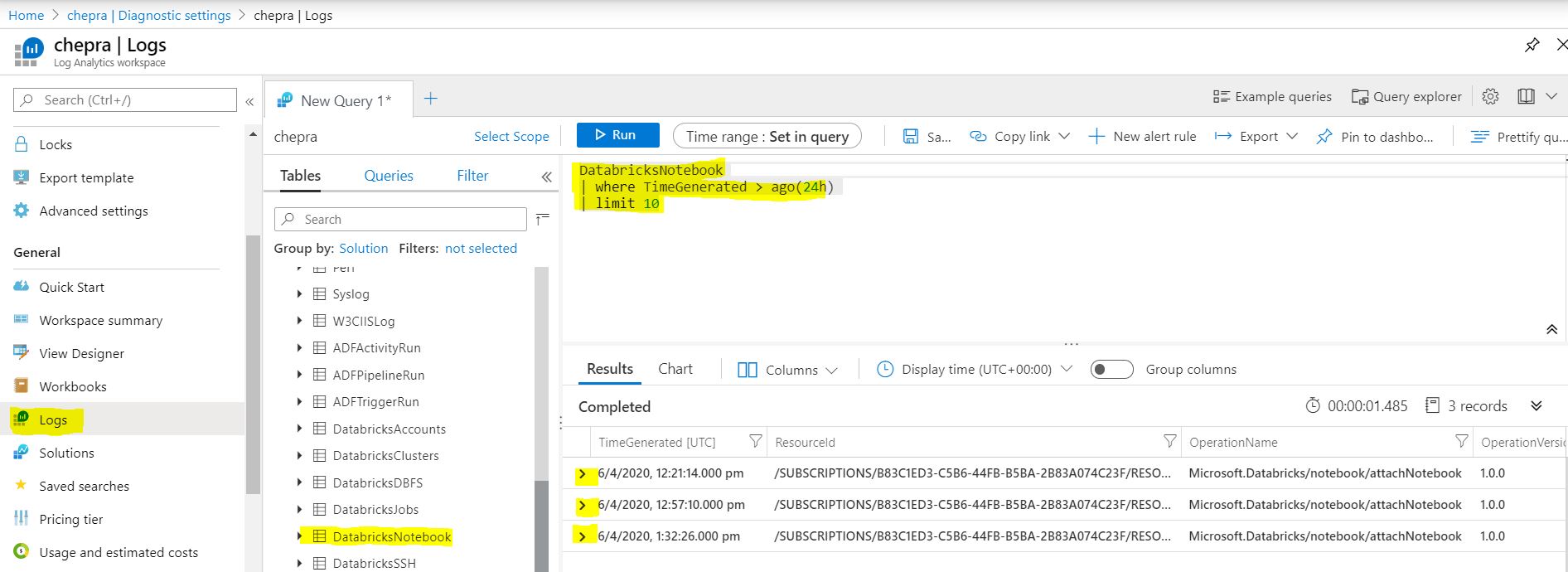Collapse the query editor with up chevron
The width and height of the screenshot is (1568, 572).
pos(1551,329)
